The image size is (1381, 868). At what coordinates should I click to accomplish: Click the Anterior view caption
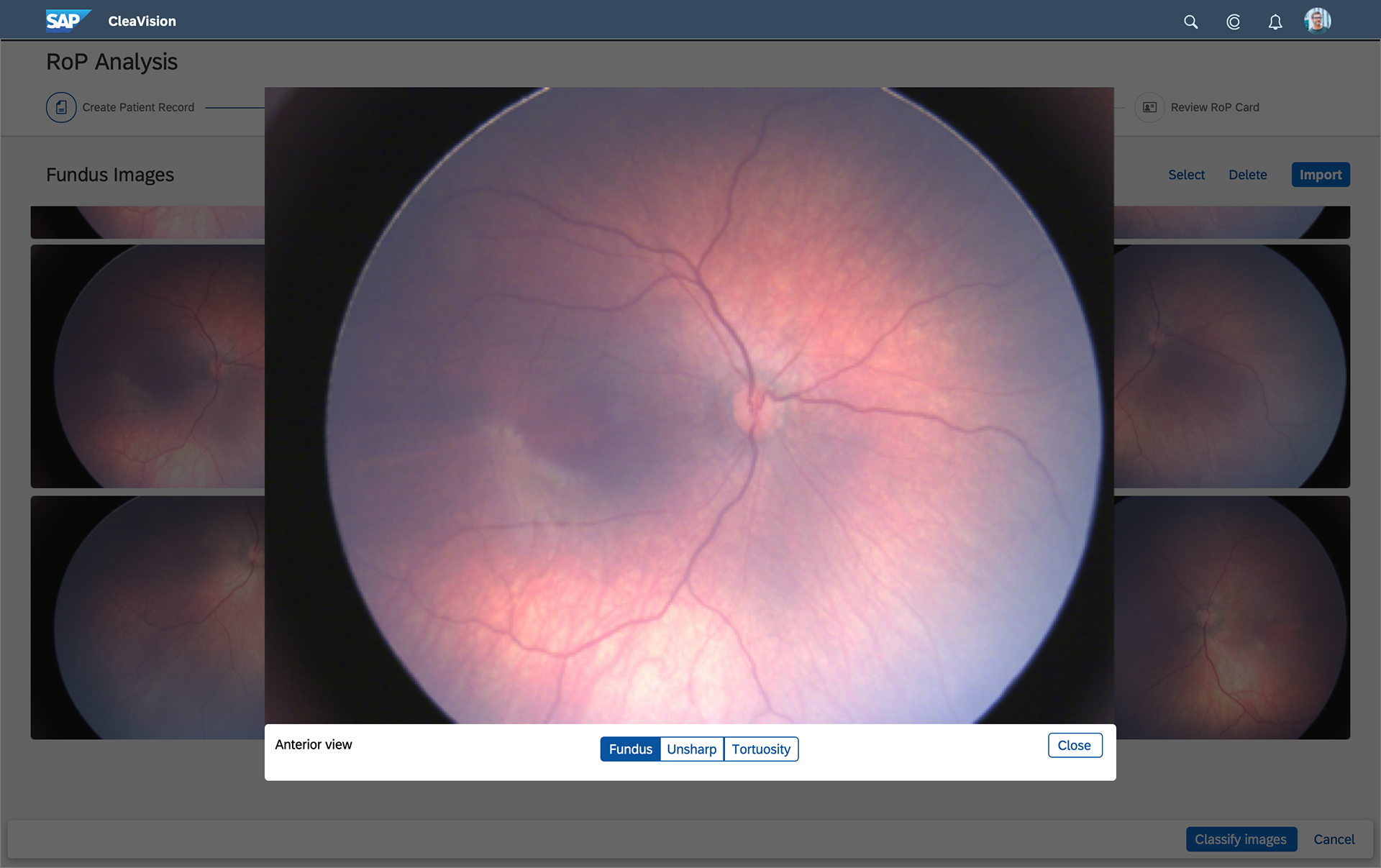[314, 744]
